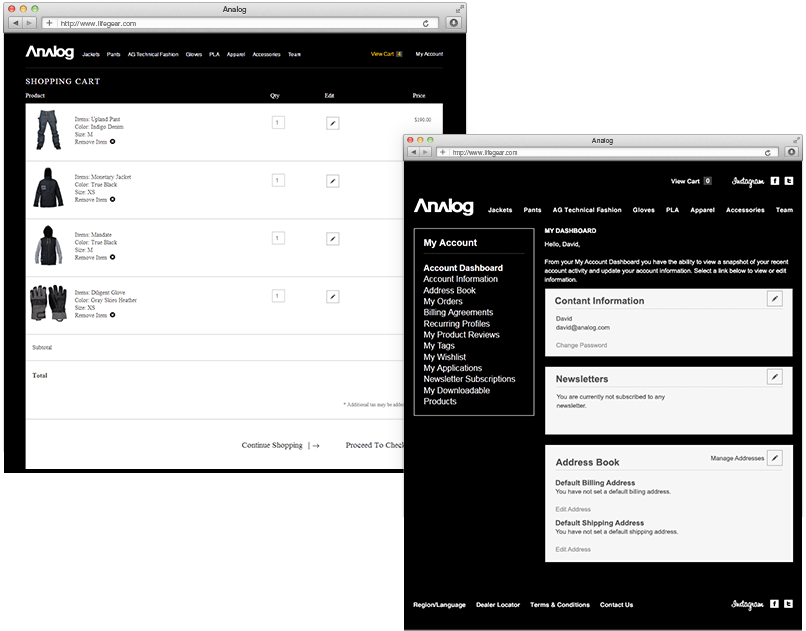The image size is (806, 631).
Task: Edit the Contact Information panel
Action: 775,299
